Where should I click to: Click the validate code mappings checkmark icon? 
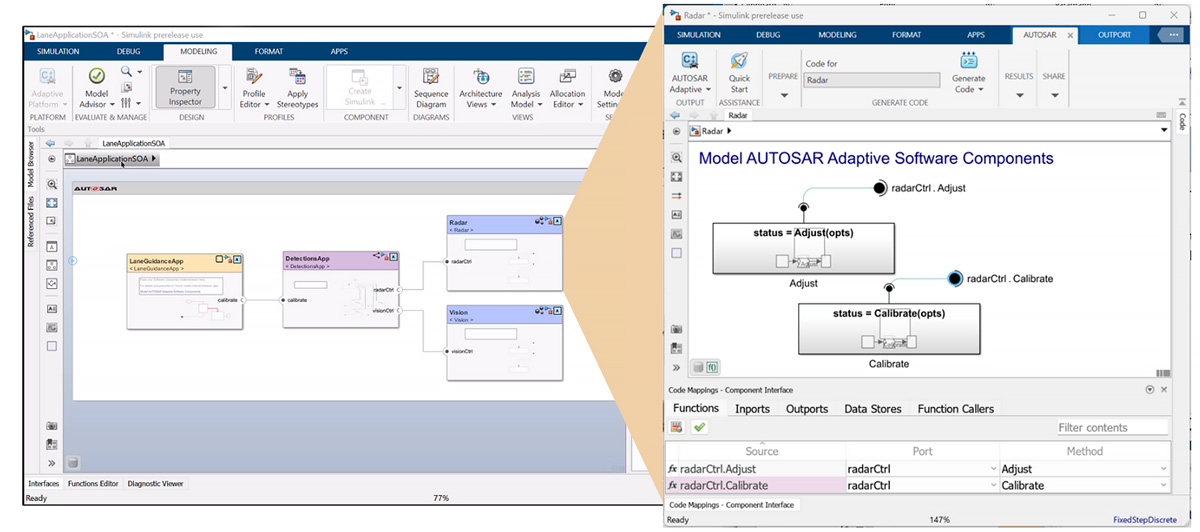699,427
